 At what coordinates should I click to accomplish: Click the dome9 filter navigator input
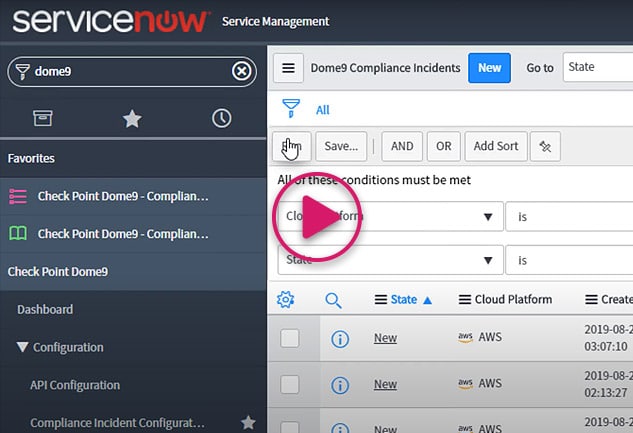click(132, 71)
